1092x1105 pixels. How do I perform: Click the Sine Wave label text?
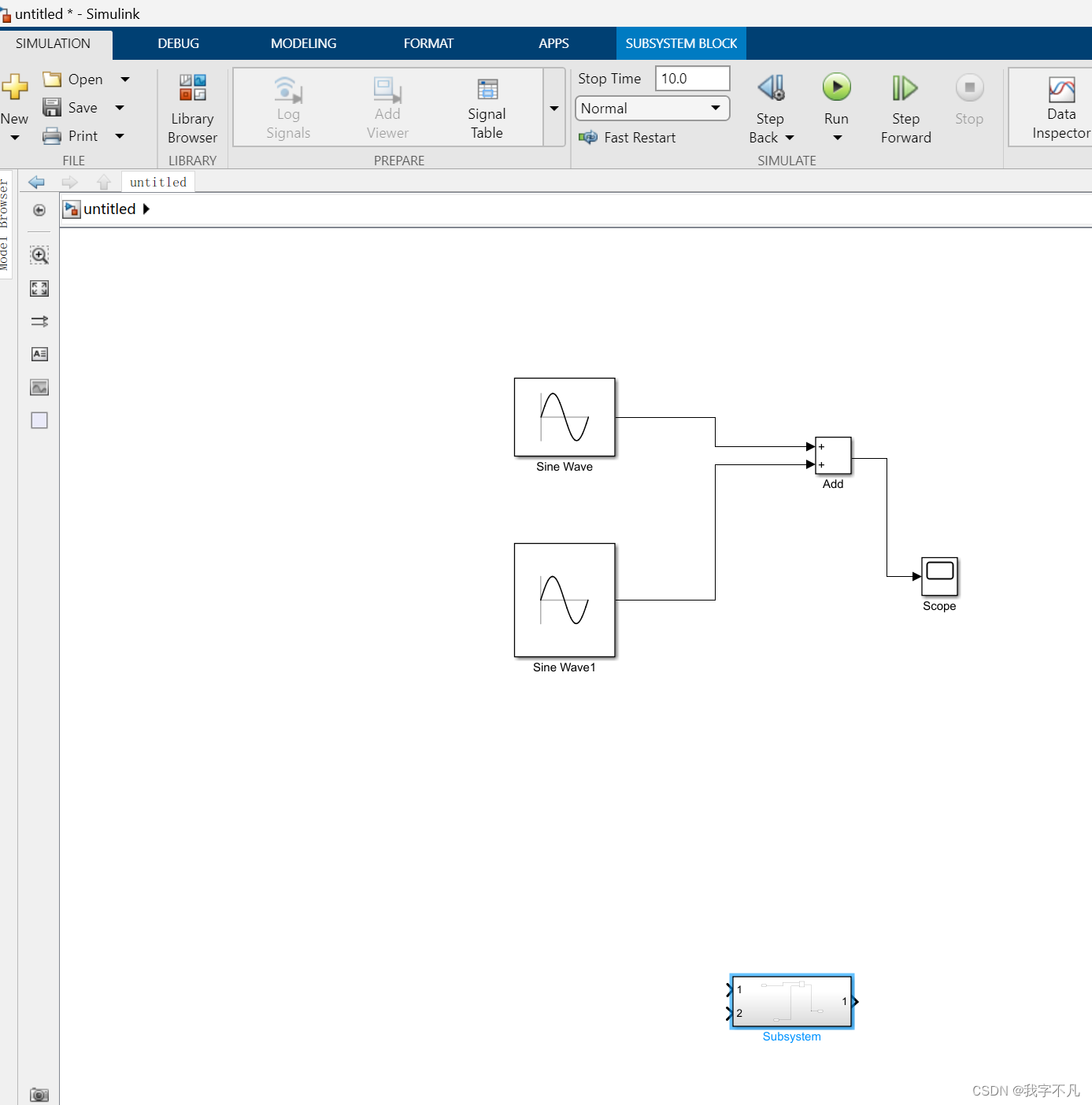[x=565, y=467]
